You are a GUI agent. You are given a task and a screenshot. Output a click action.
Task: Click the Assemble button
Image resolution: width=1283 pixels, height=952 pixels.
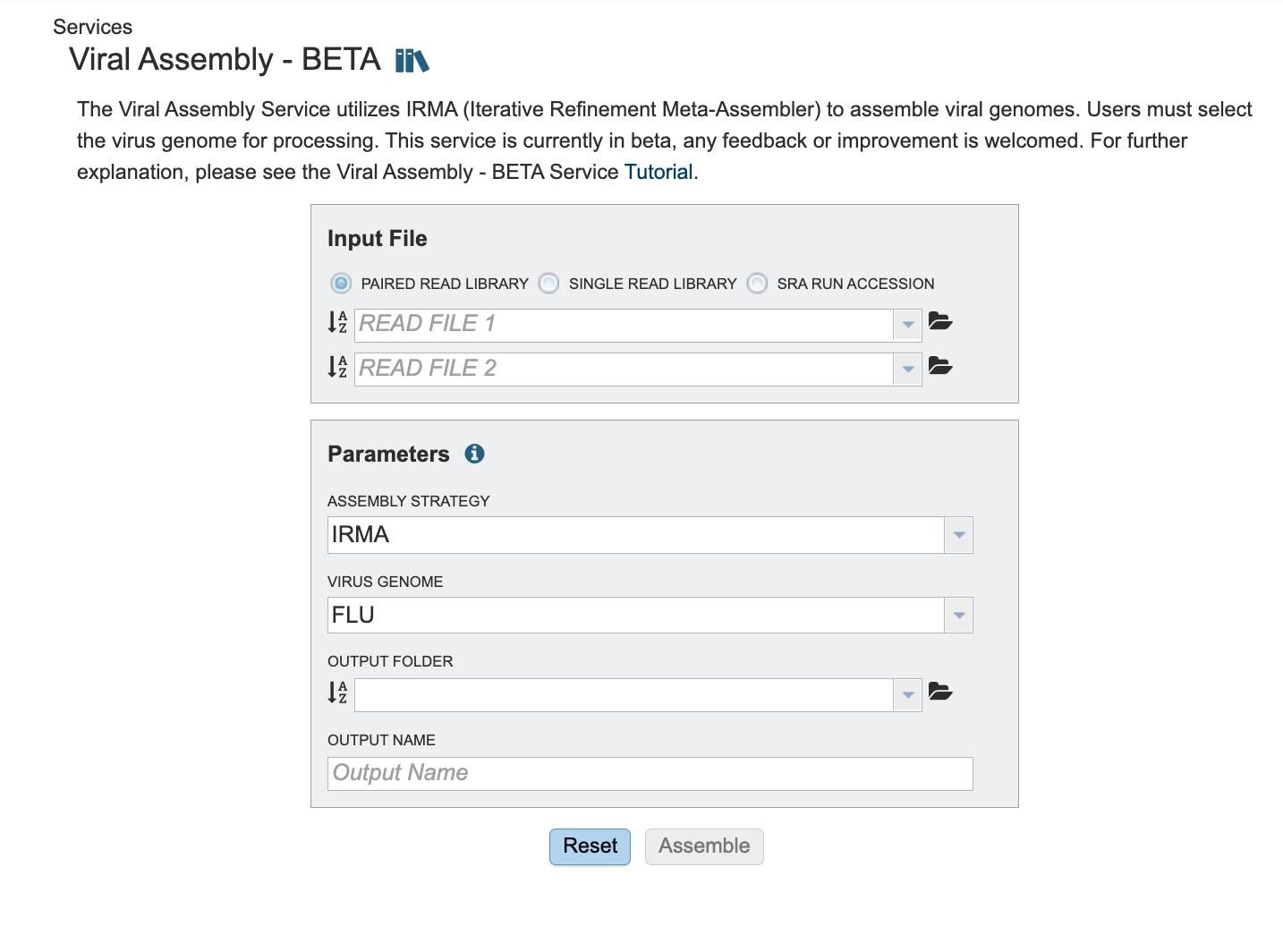coord(704,846)
